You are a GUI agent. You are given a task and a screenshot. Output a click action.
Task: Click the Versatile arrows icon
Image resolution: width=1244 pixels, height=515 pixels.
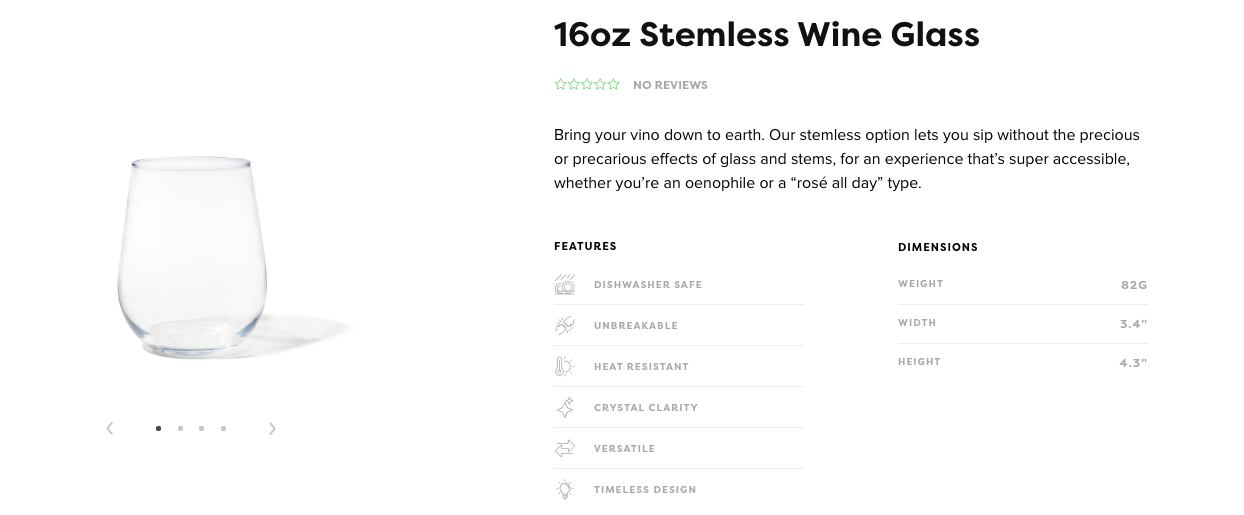tap(564, 448)
